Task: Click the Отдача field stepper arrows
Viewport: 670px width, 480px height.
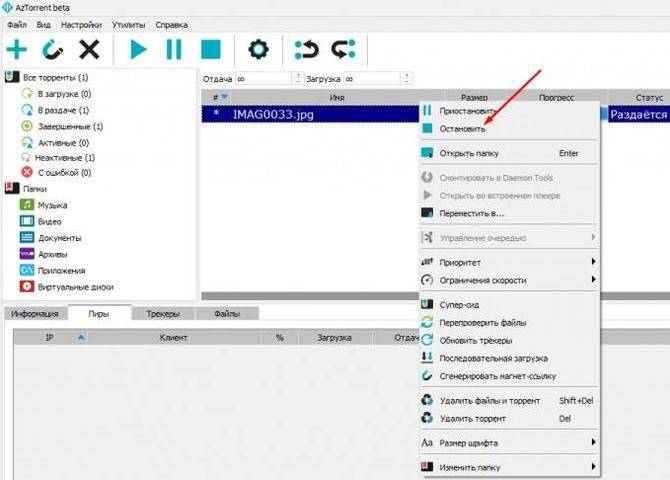Action: point(298,79)
